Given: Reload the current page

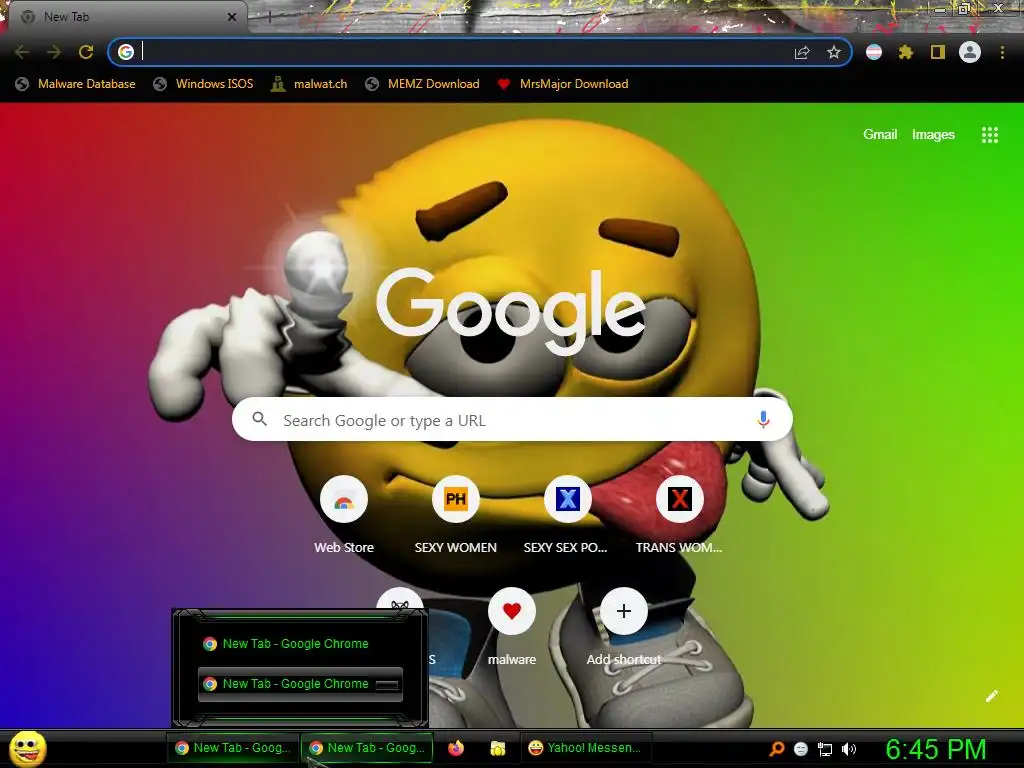Looking at the screenshot, I should click(x=86, y=52).
